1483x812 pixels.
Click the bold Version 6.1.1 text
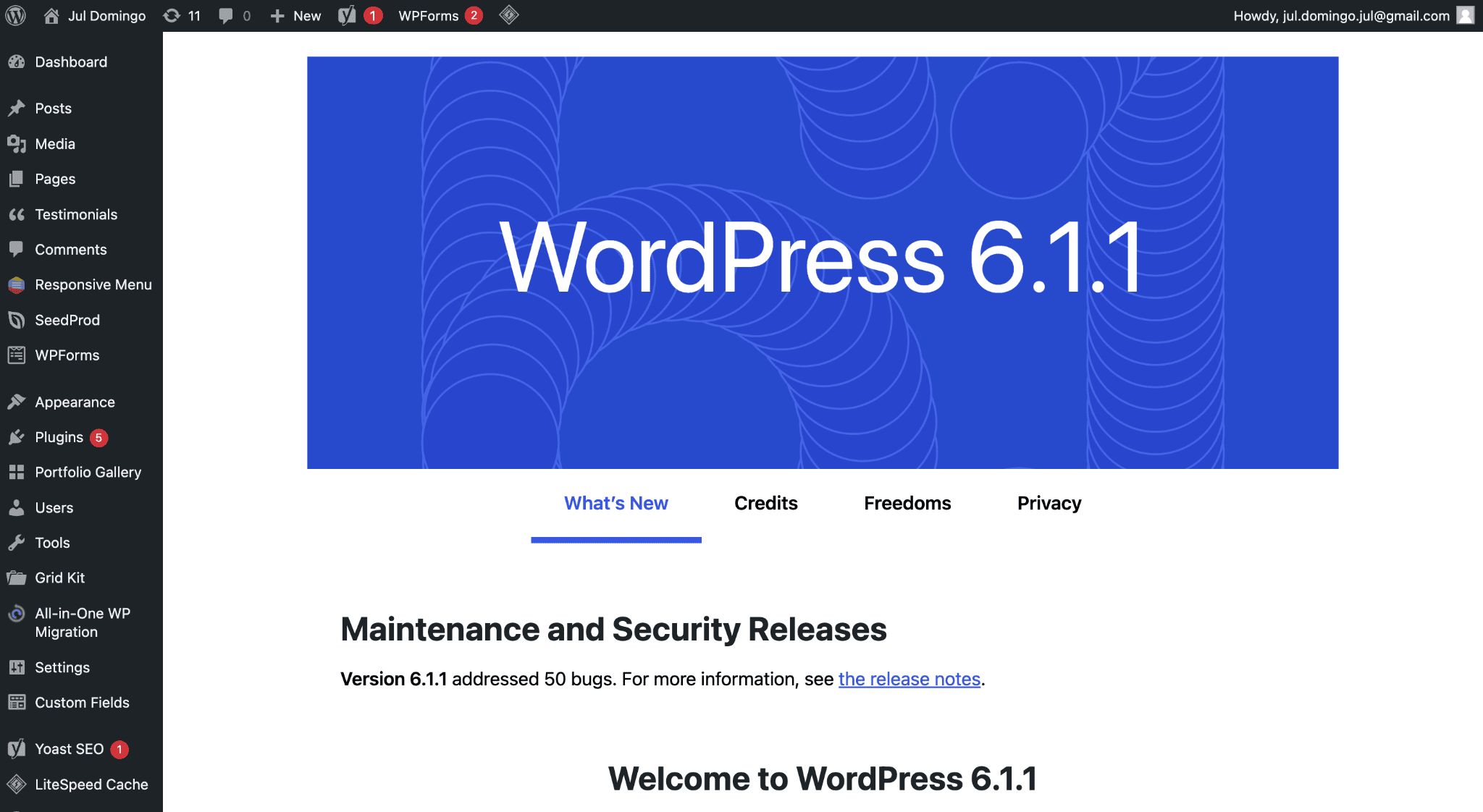click(x=394, y=680)
